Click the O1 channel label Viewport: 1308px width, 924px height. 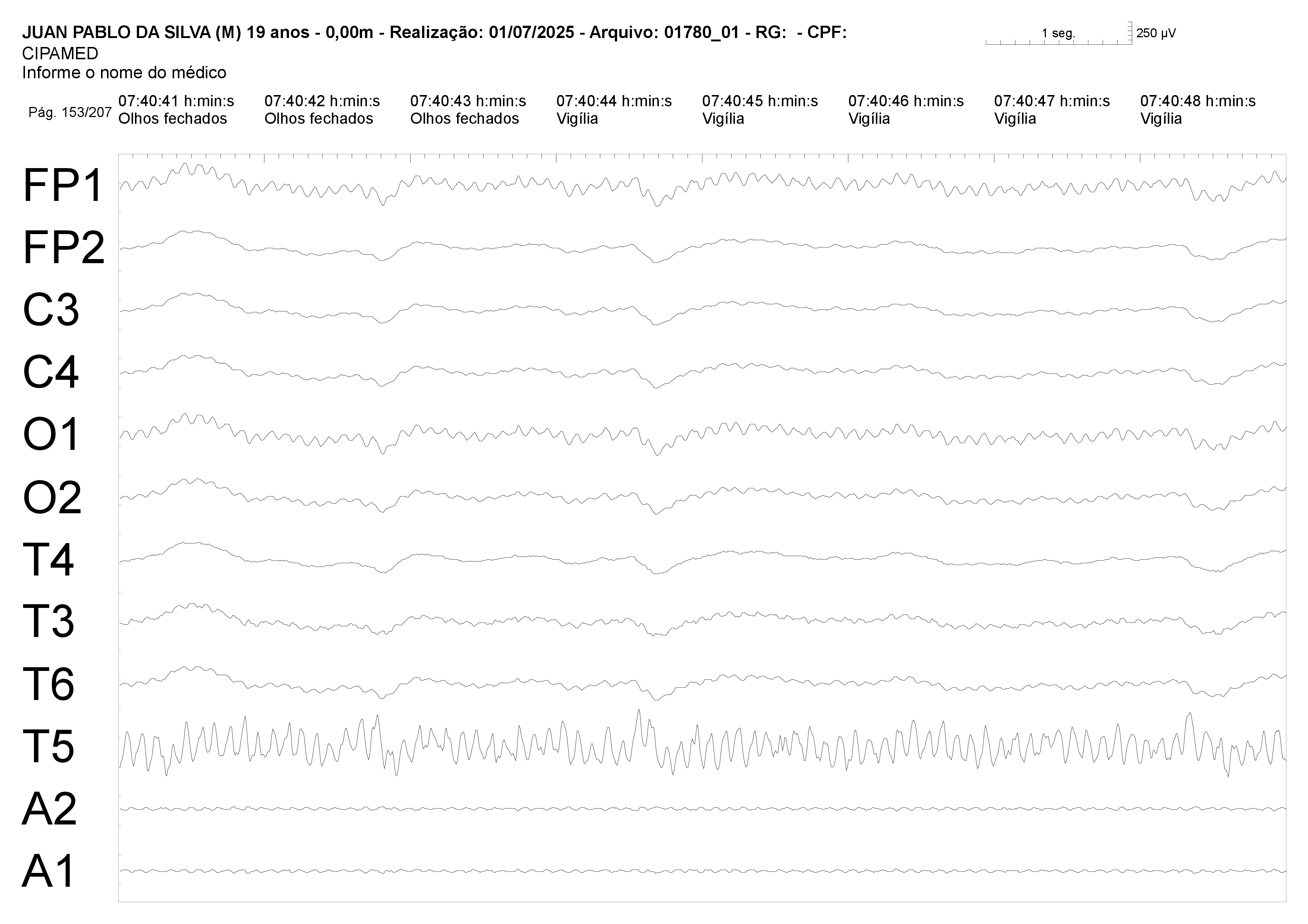pyautogui.click(x=51, y=434)
